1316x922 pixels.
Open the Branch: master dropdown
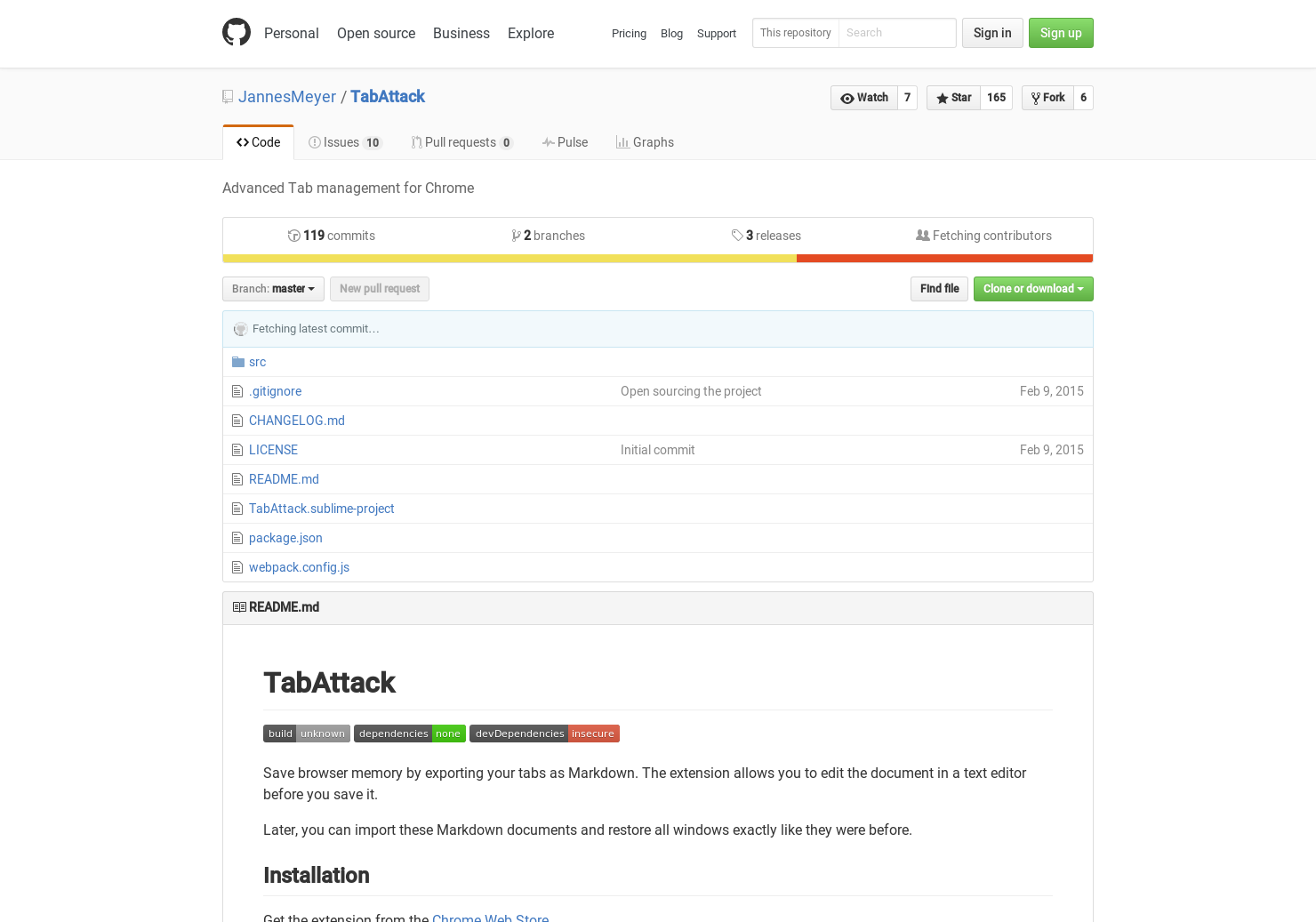pos(272,288)
